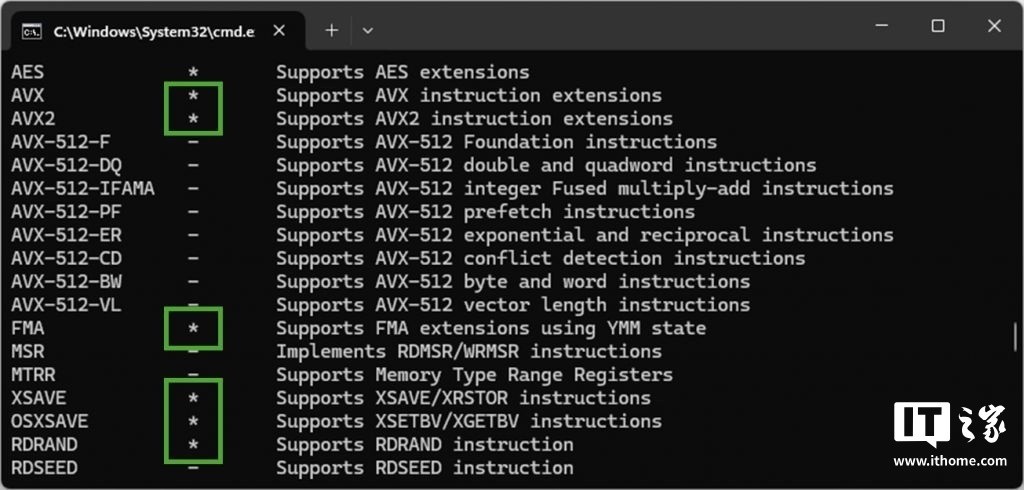Select the C:\Windows\System32\cmd.exe tab
The image size is (1024, 490).
click(x=153, y=31)
